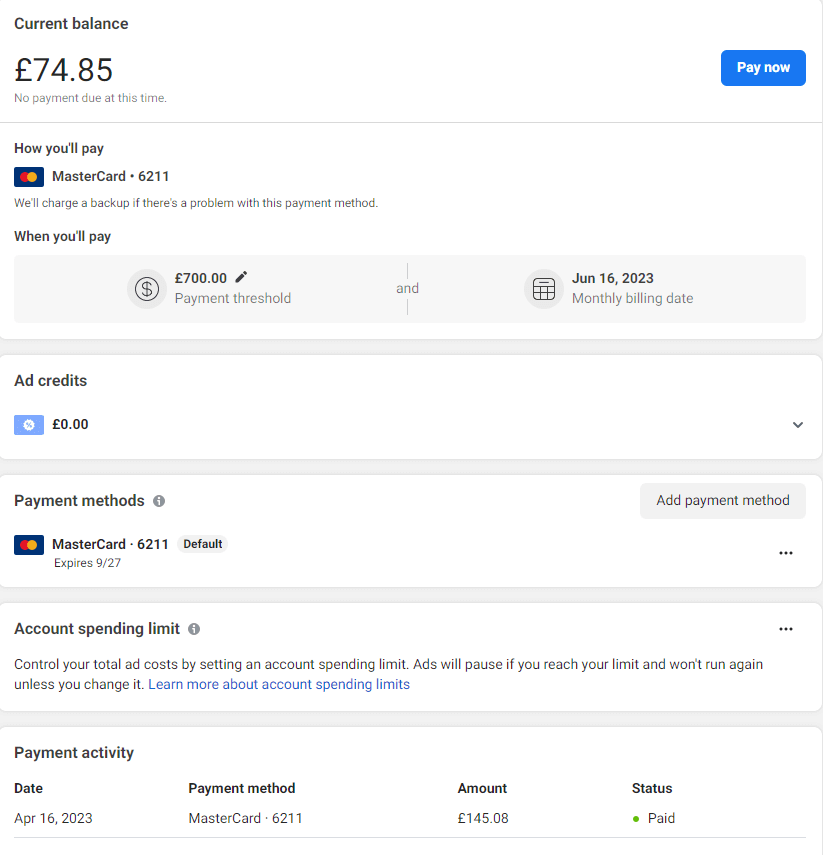Screen dimensions: 823x855
Task: Select the Apr 16, 2023 payment row
Action: (x=53, y=818)
